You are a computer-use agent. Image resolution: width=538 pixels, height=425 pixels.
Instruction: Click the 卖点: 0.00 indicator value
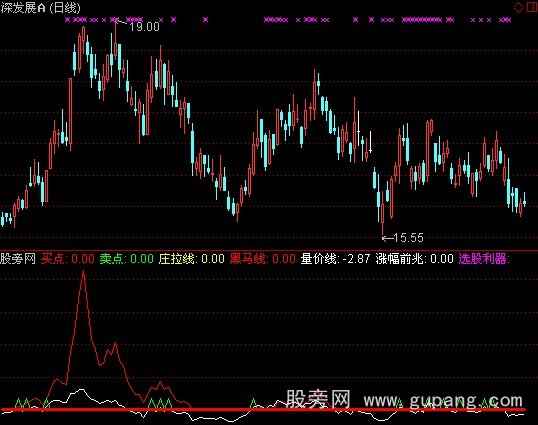(x=127, y=259)
